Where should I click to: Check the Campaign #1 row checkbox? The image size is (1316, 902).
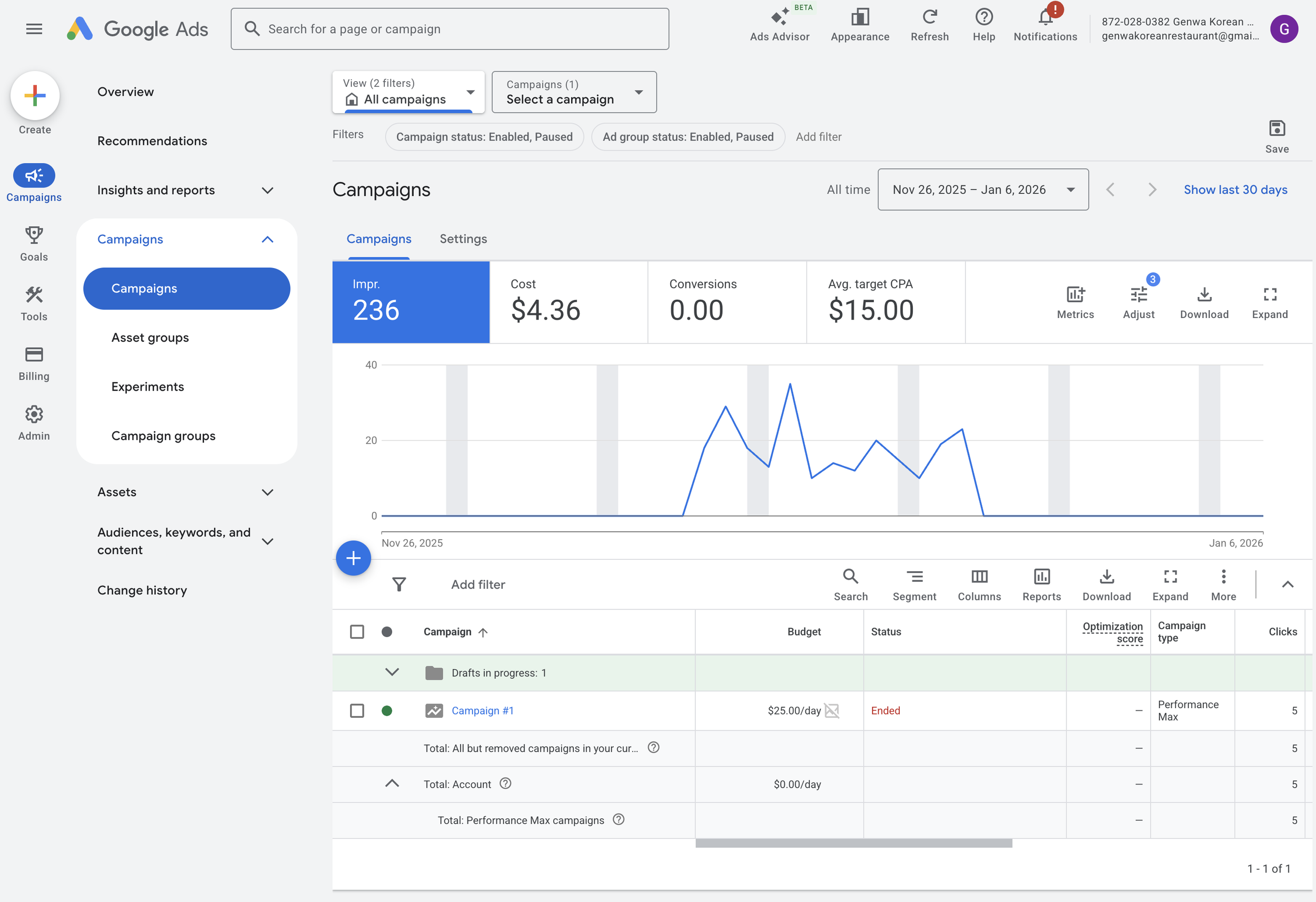click(357, 710)
